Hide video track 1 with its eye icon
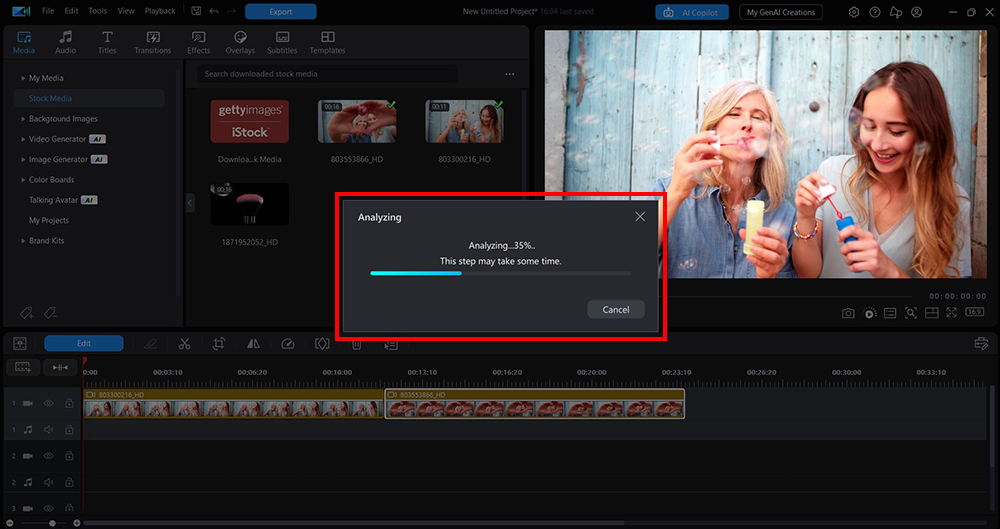The image size is (1000, 529). pyautogui.click(x=48, y=404)
